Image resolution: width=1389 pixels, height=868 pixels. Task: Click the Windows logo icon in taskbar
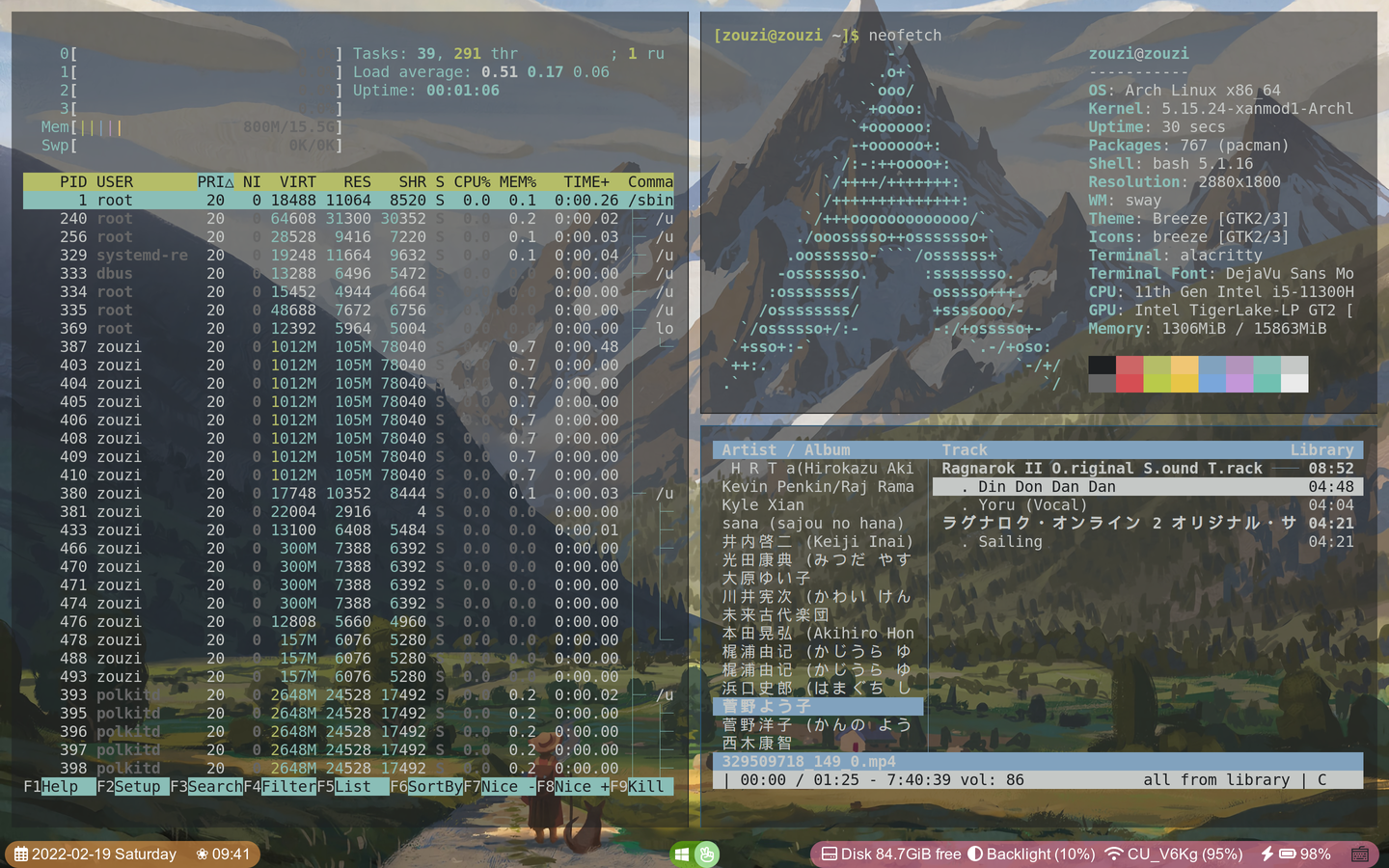(682, 854)
